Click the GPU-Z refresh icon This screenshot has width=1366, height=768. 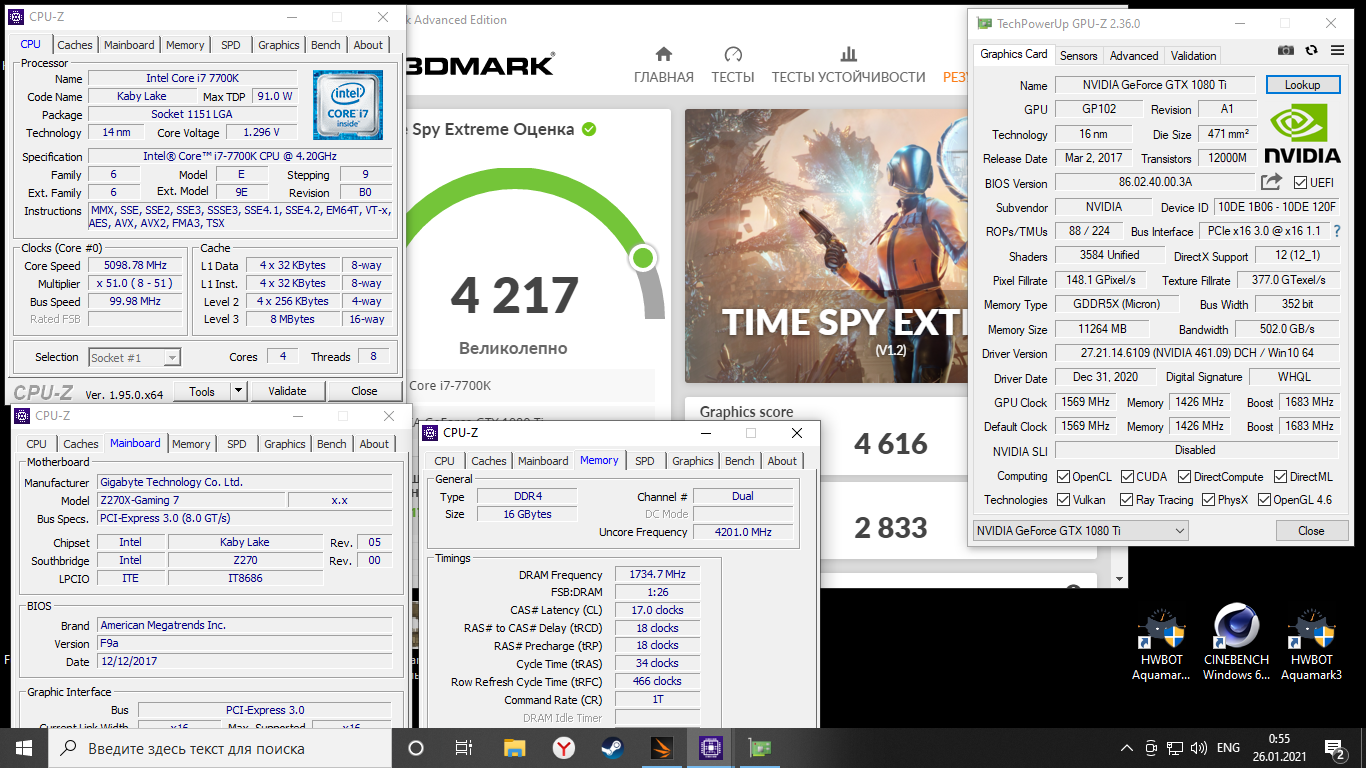(1311, 50)
